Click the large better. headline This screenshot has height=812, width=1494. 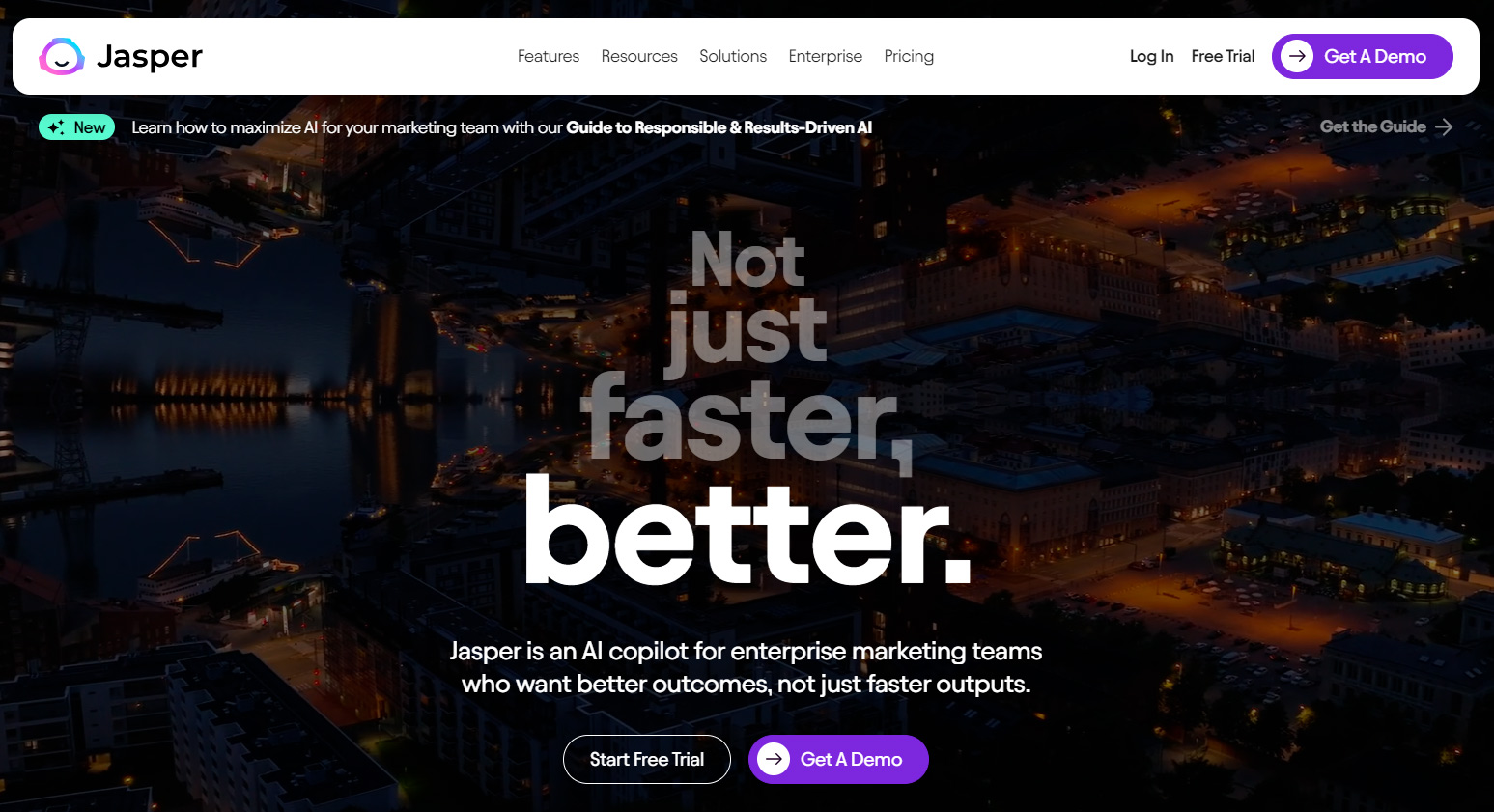point(748,530)
